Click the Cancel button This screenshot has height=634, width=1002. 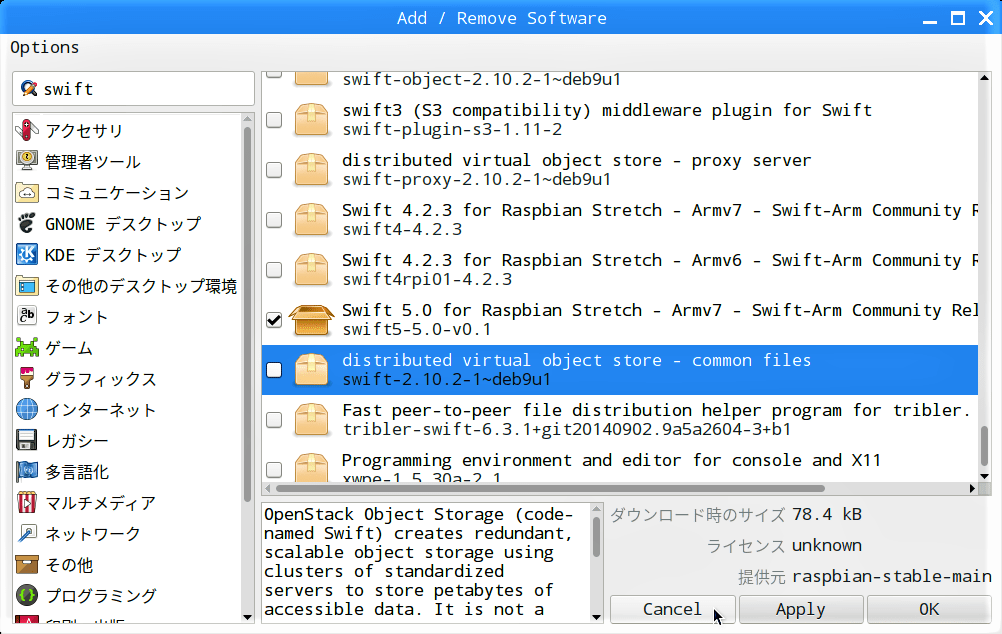pos(672,609)
